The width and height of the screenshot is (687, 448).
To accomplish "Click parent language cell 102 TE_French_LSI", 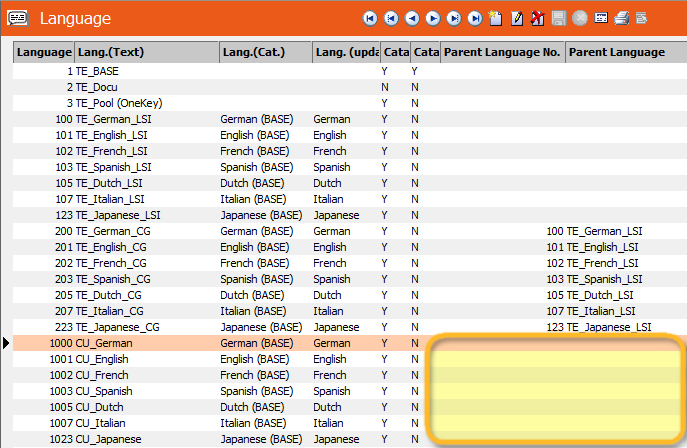I will point(592,263).
